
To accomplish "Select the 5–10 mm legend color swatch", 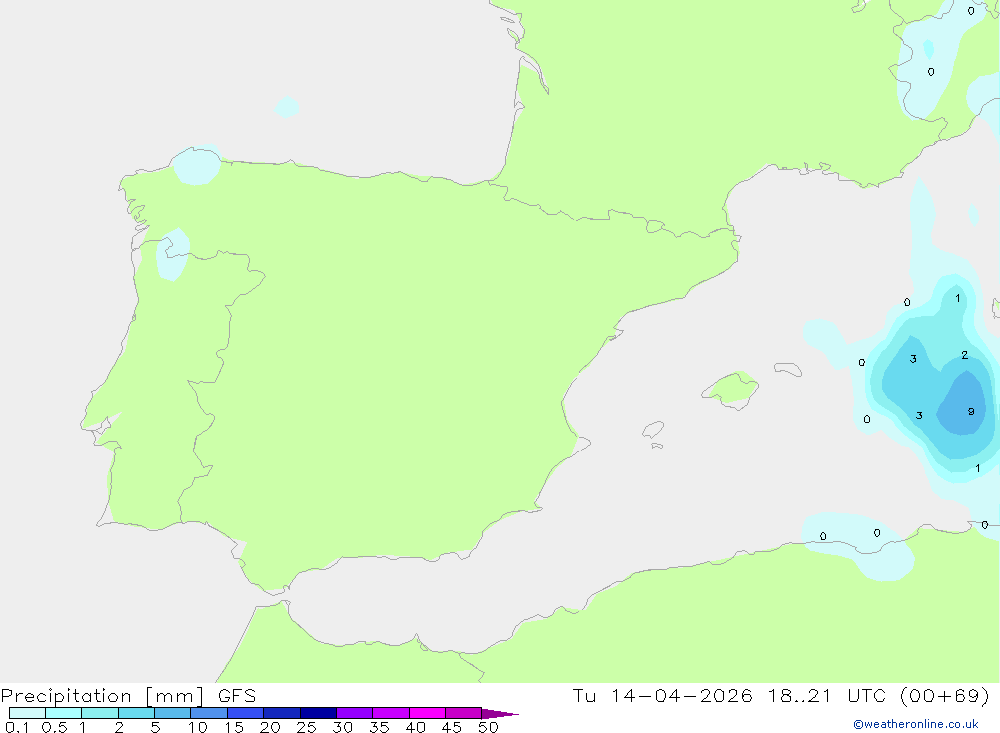I will [172, 713].
